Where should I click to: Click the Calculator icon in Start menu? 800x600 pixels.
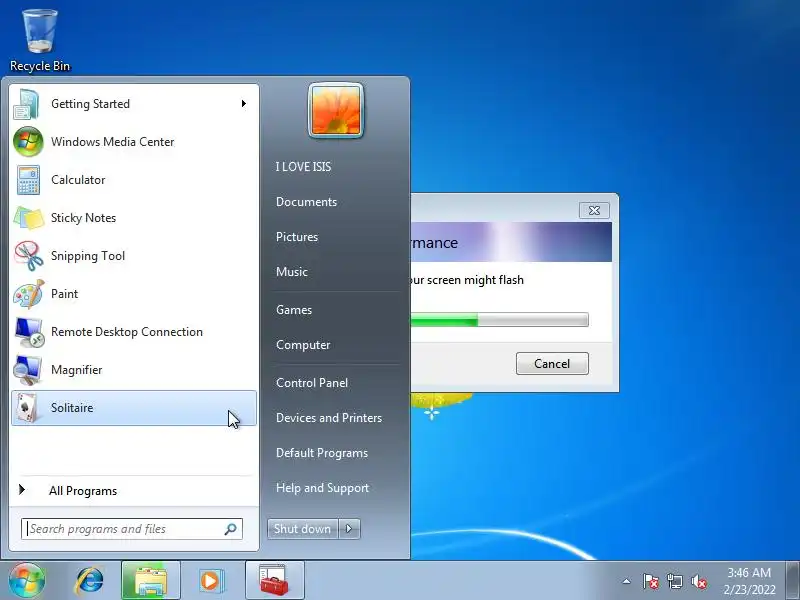click(x=28, y=180)
